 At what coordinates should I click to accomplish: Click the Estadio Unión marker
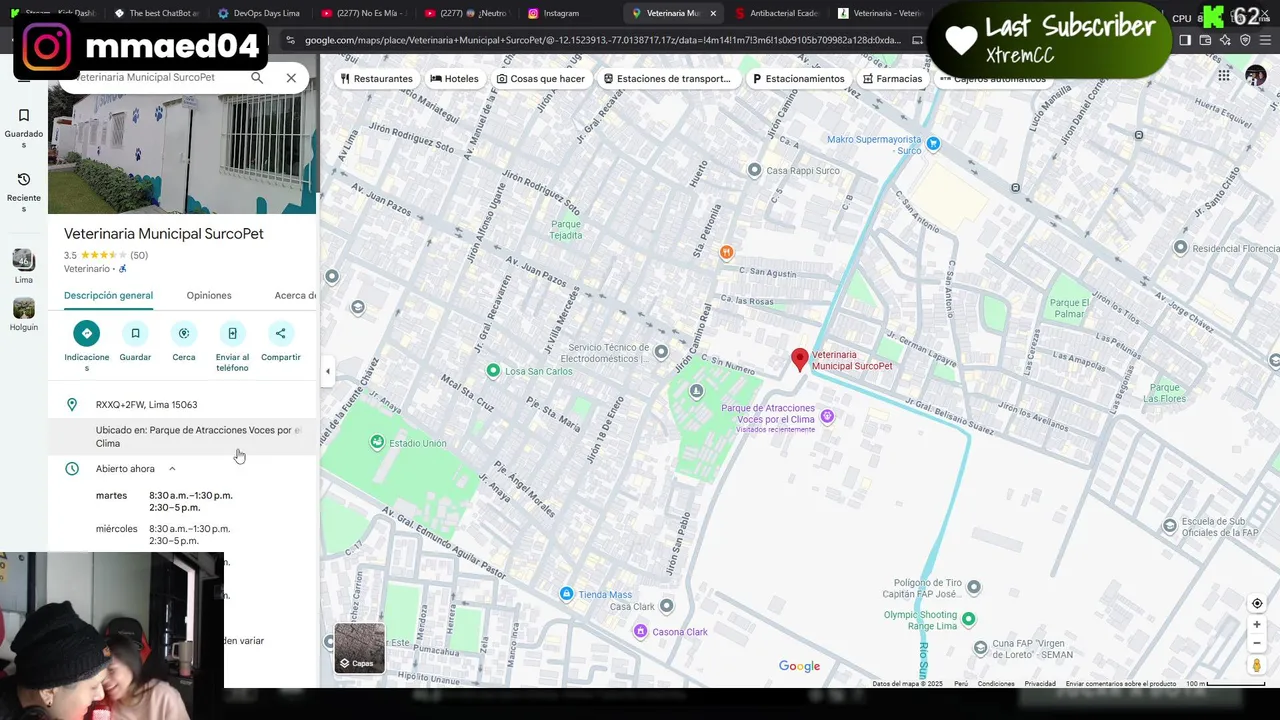click(x=377, y=442)
